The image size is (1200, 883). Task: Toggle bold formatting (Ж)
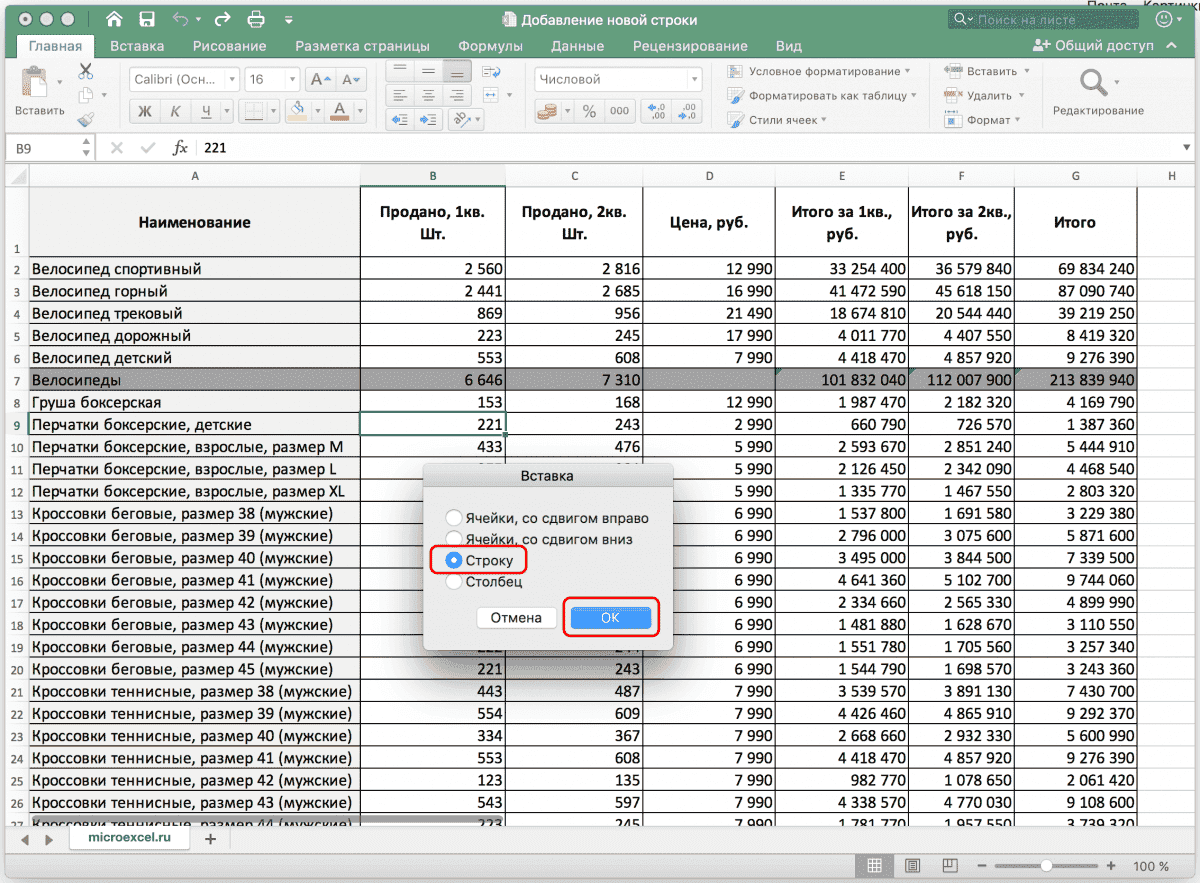coord(144,111)
